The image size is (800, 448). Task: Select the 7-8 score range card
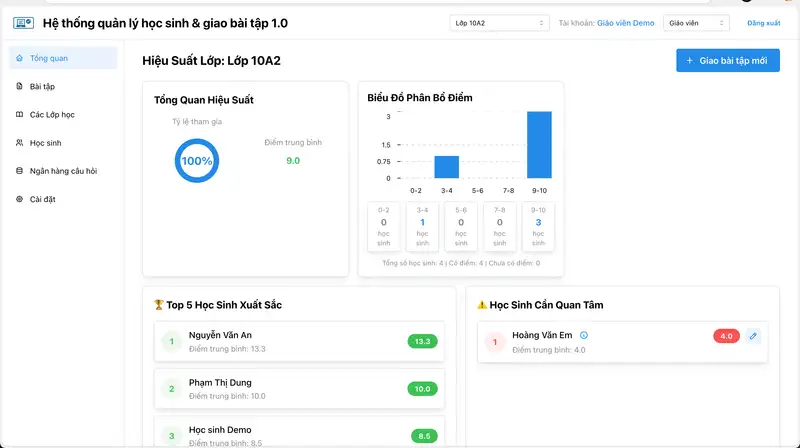[499, 227]
